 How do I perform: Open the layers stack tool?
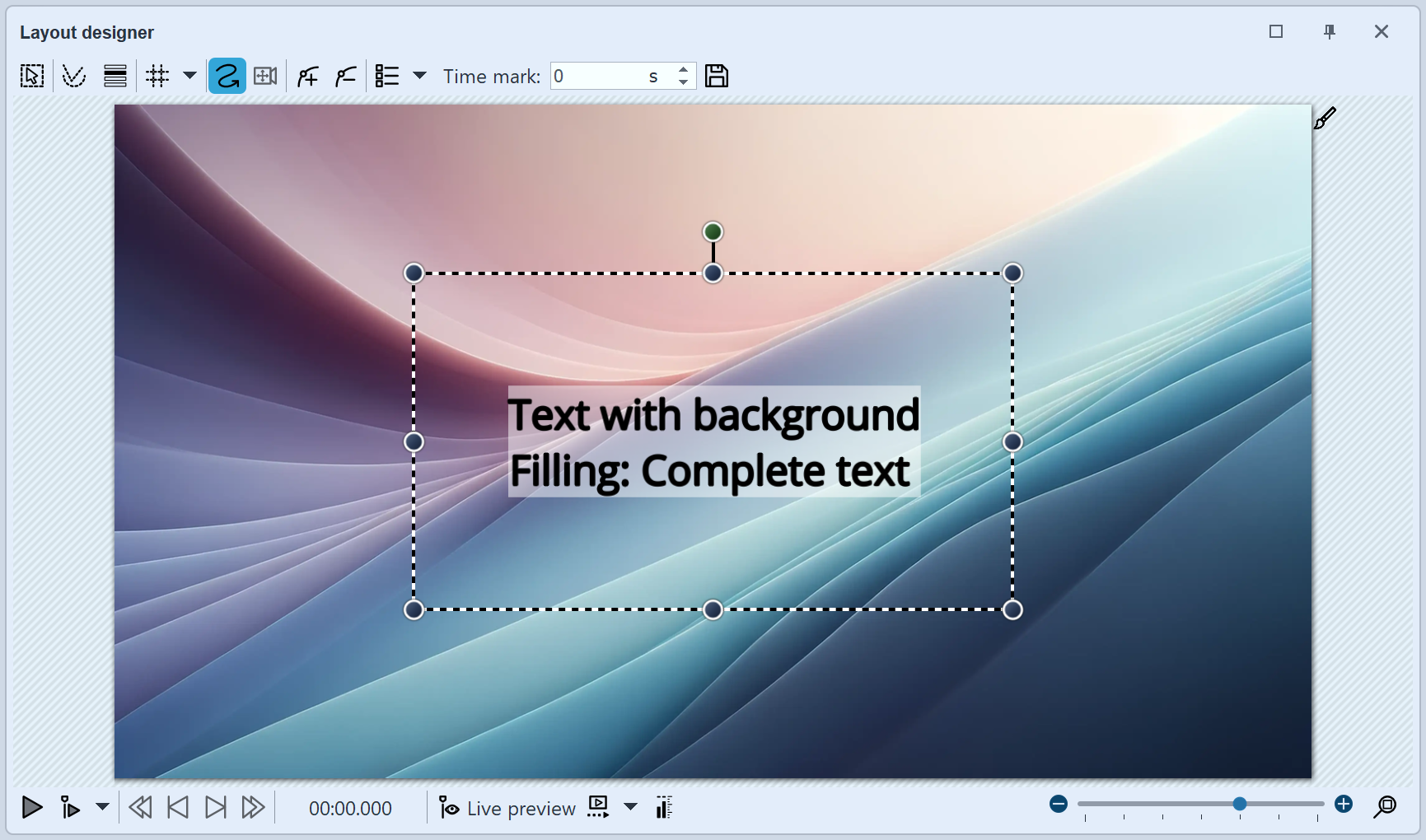(115, 75)
